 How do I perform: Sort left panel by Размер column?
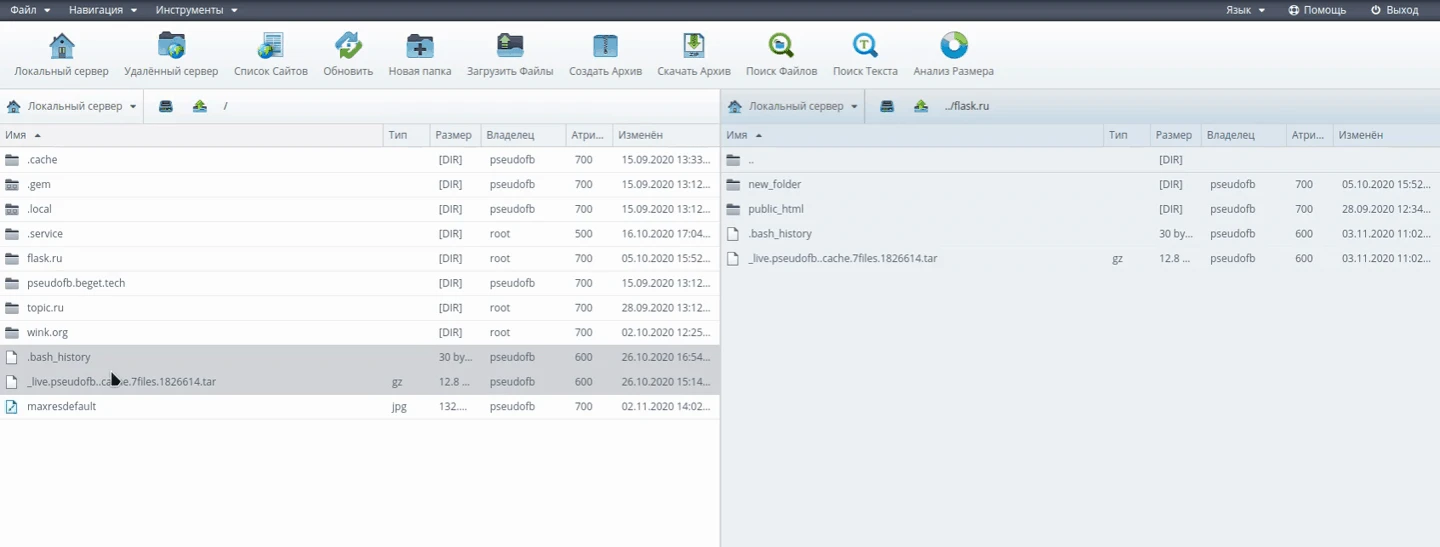[453, 135]
